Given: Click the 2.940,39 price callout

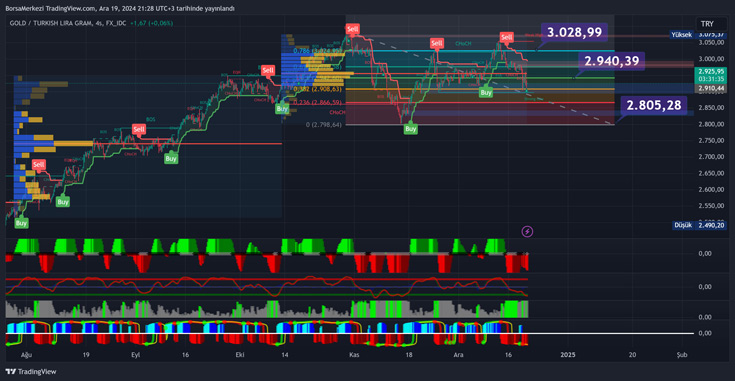Looking at the screenshot, I should tap(612, 61).
